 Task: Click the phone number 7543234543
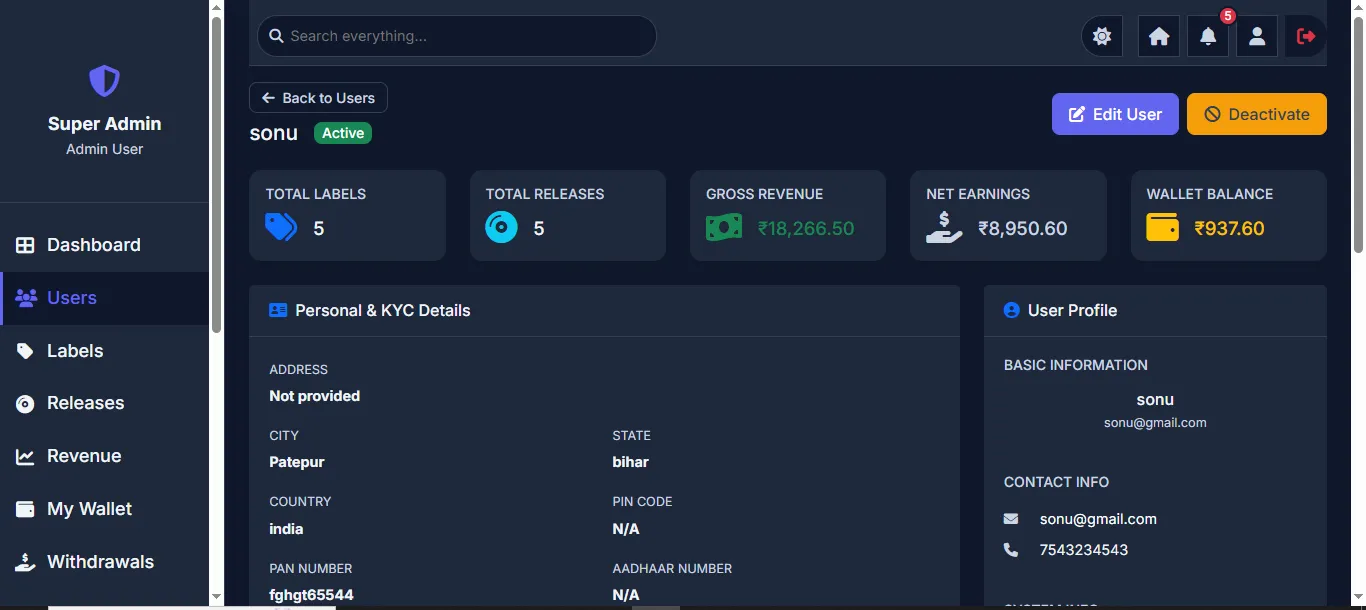pos(1084,550)
